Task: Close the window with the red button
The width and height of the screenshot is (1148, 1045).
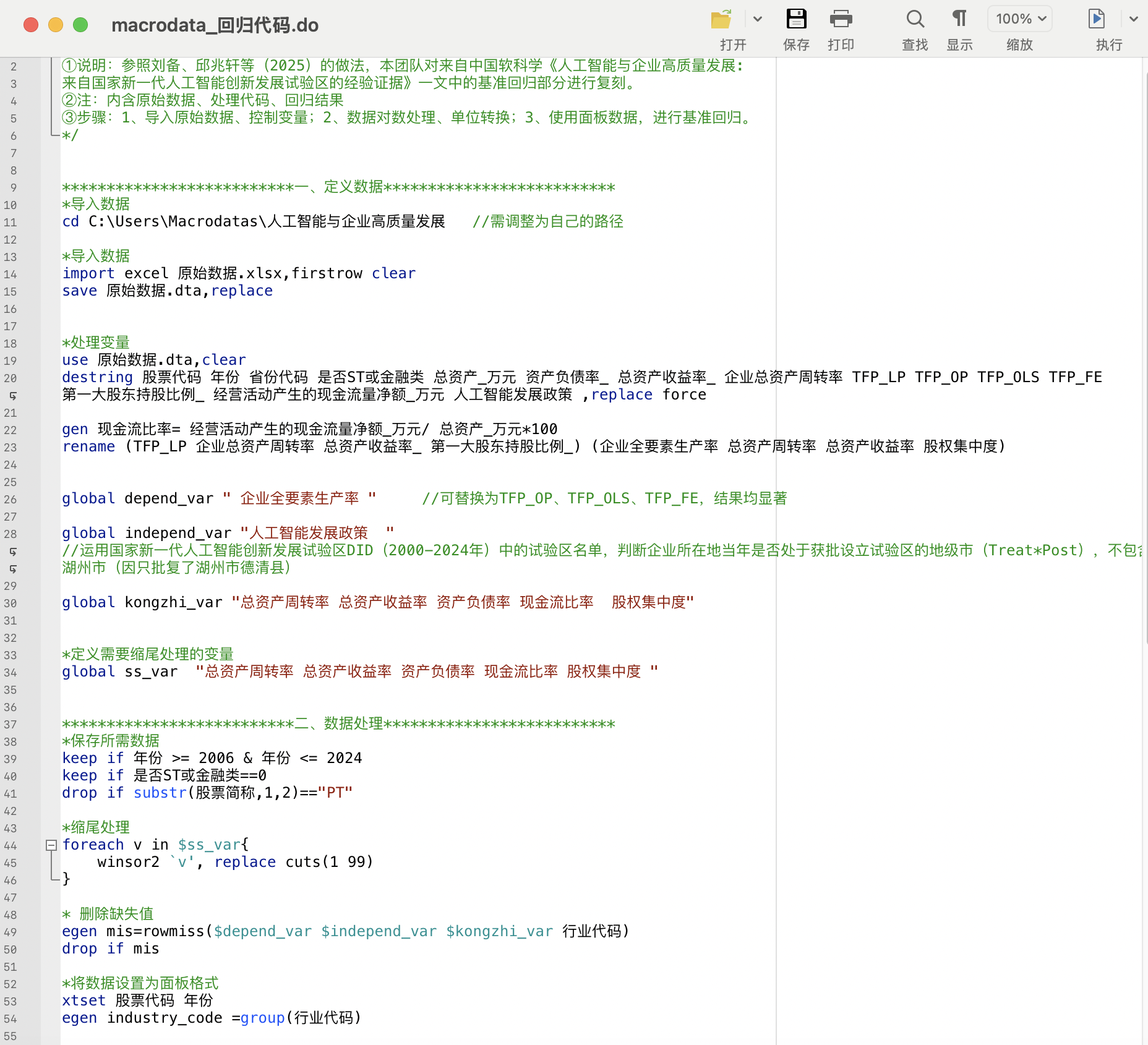Action: click(31, 25)
